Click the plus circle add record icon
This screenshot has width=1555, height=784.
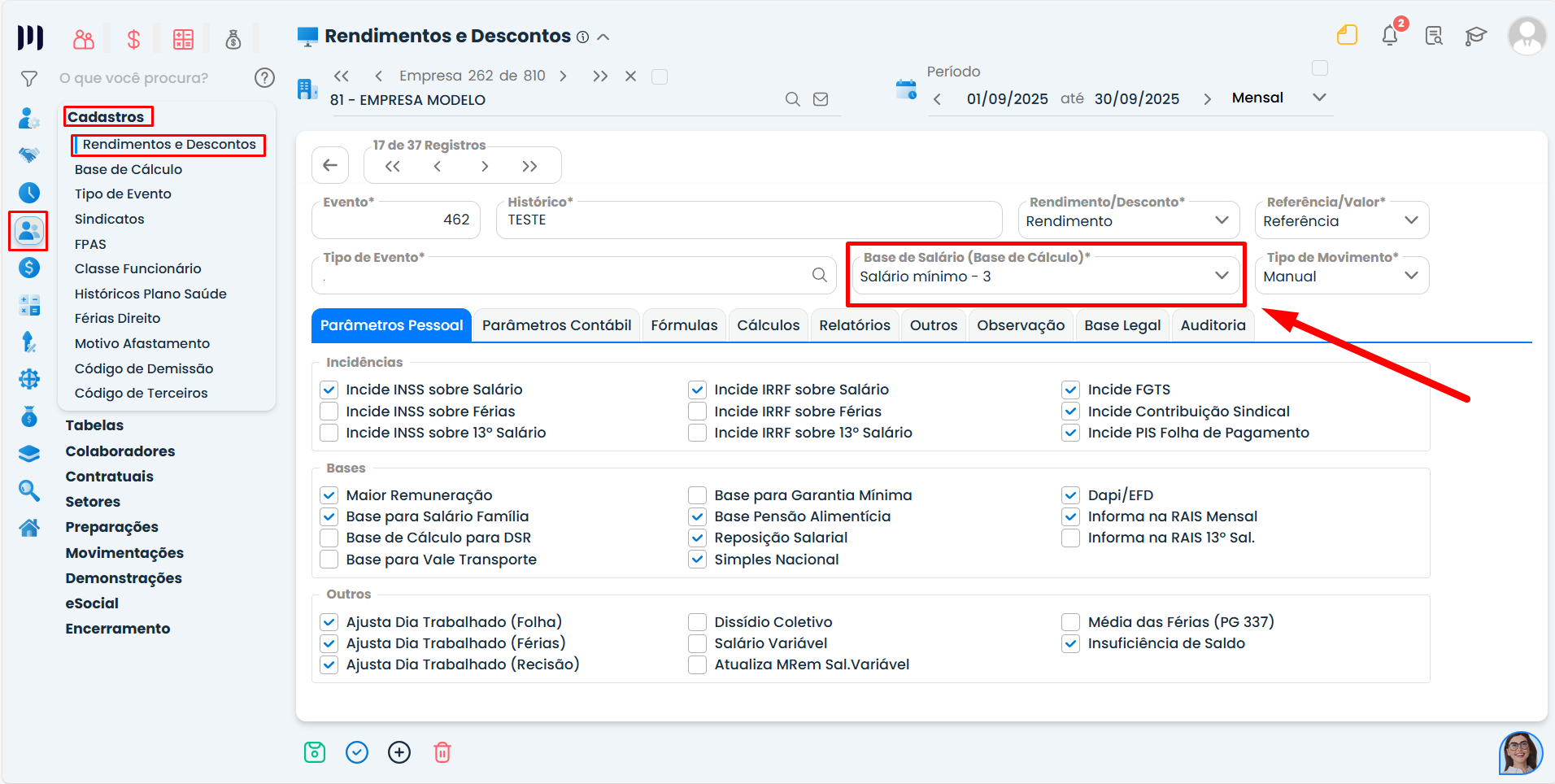[399, 752]
